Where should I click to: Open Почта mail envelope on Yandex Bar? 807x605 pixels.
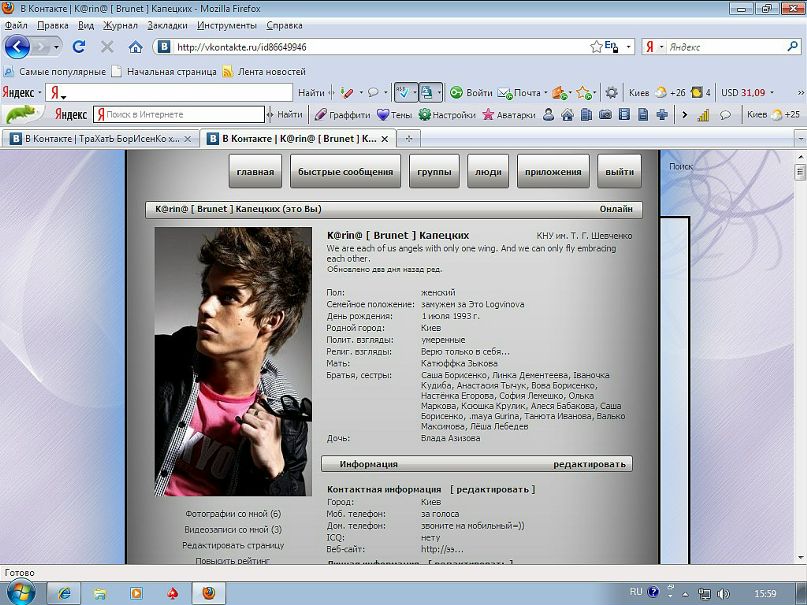(519, 93)
